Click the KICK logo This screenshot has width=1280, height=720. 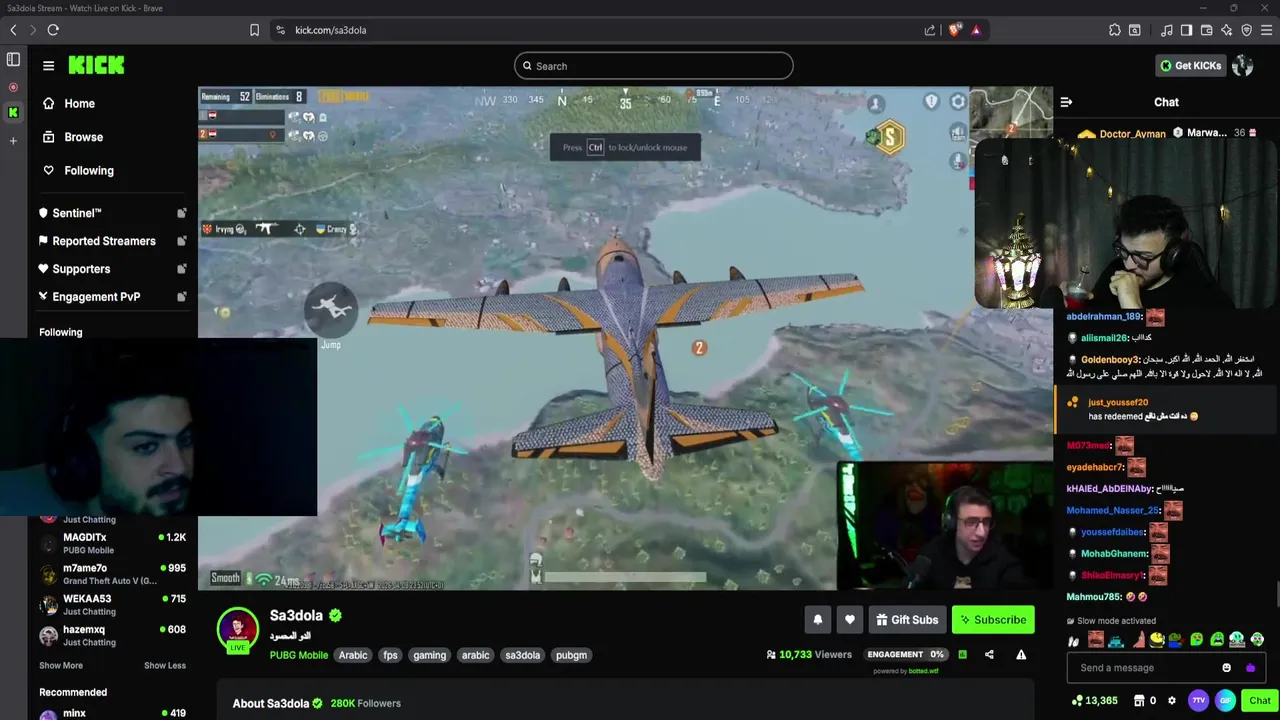click(x=96, y=65)
